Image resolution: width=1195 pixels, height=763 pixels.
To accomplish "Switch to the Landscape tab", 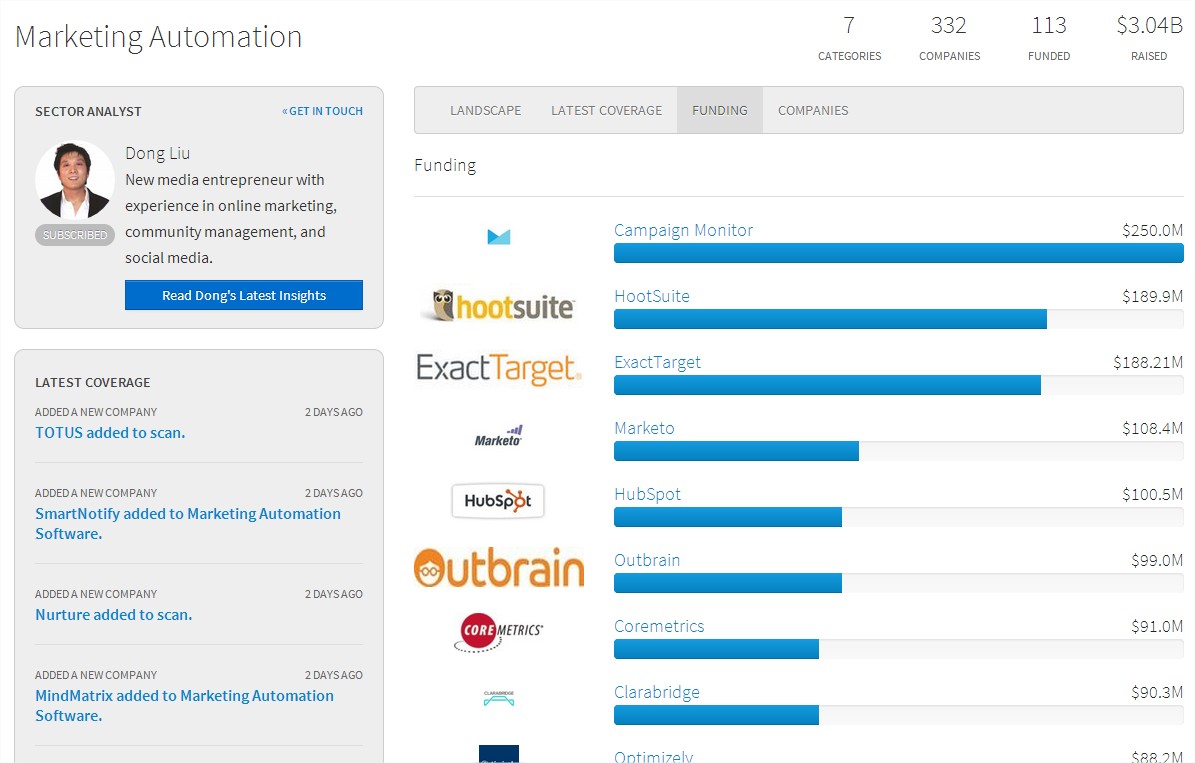I will coord(485,111).
